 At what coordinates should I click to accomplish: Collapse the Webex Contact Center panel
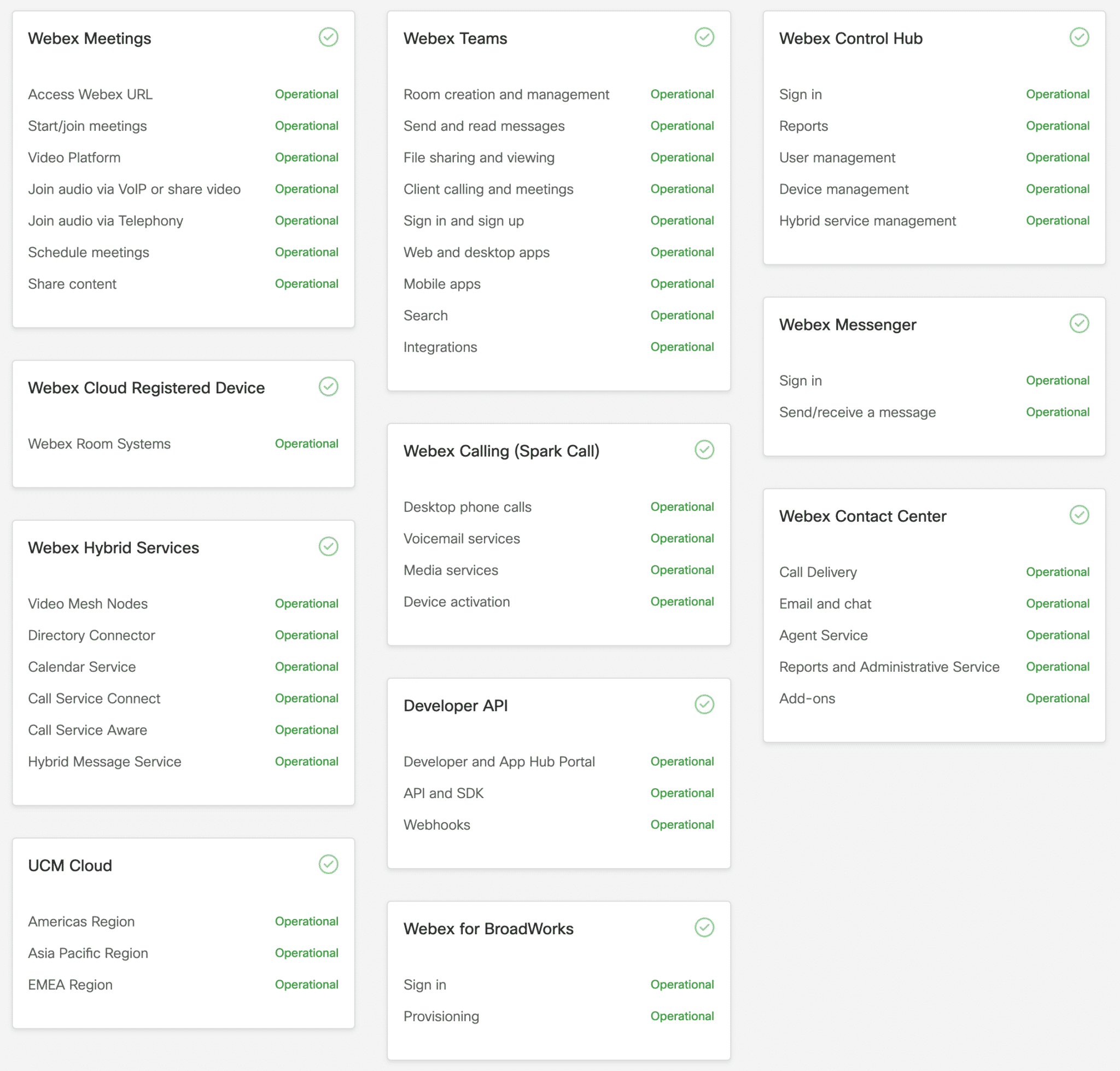tap(862, 515)
